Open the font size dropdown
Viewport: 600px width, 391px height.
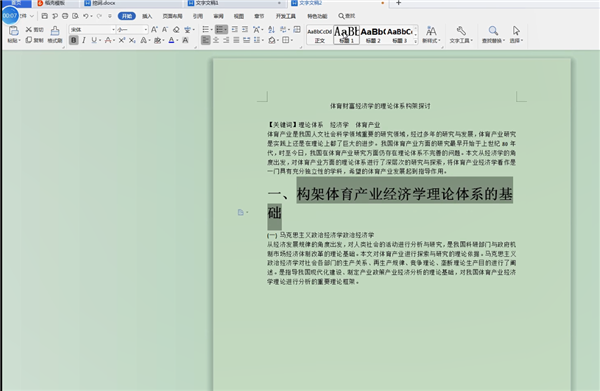click(146, 29)
